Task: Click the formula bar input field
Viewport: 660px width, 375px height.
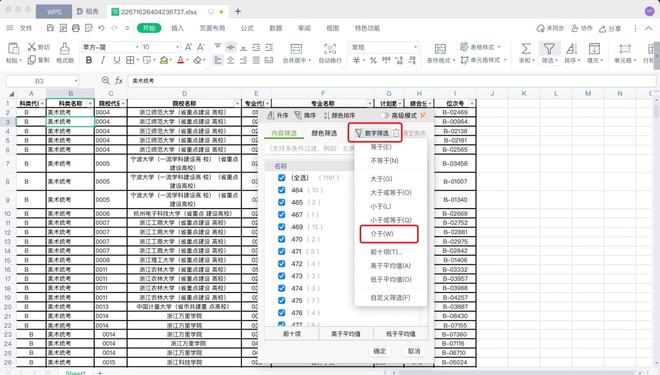Action: click(391, 80)
